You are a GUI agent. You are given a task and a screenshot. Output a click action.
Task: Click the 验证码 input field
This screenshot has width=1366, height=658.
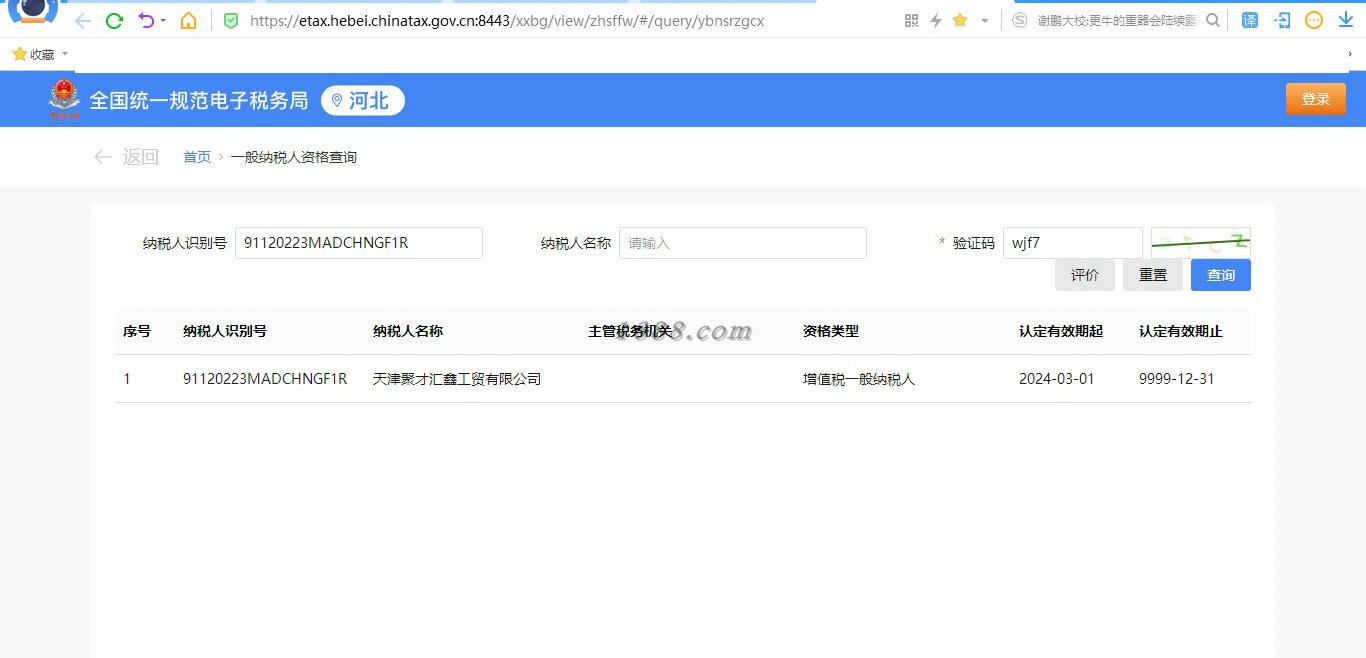point(1073,243)
